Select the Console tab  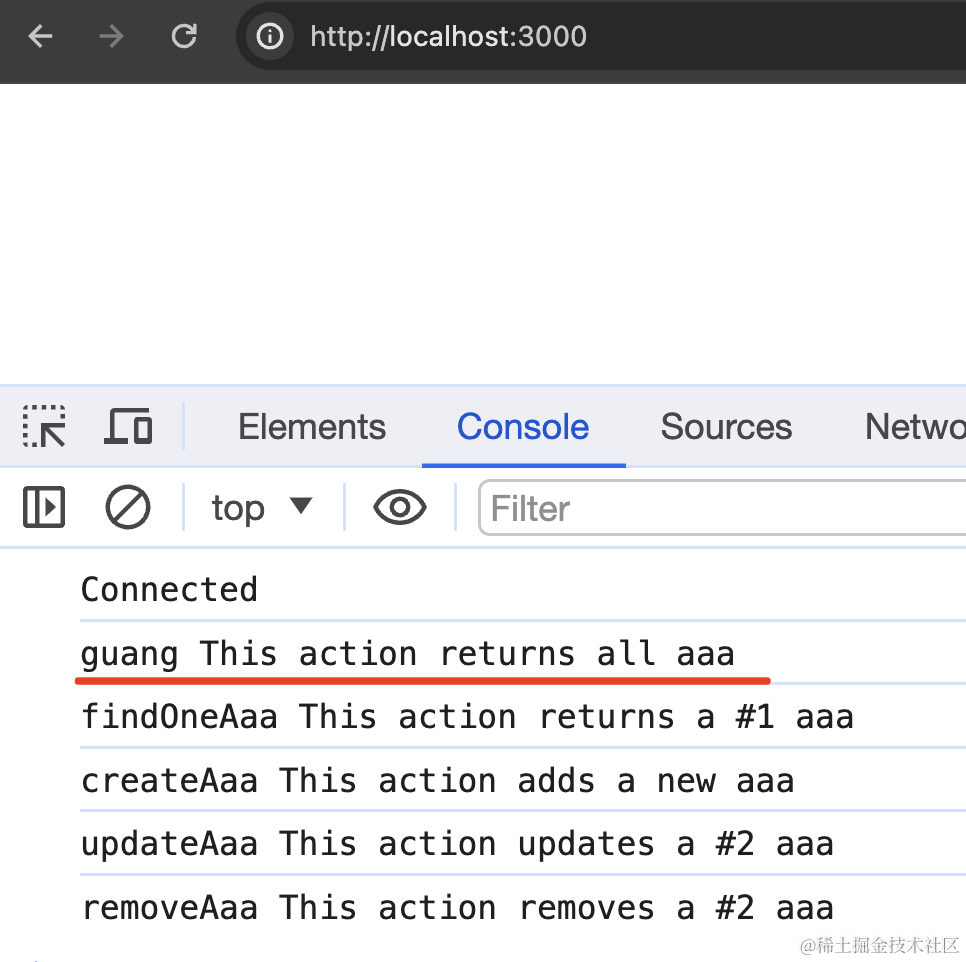click(x=523, y=427)
